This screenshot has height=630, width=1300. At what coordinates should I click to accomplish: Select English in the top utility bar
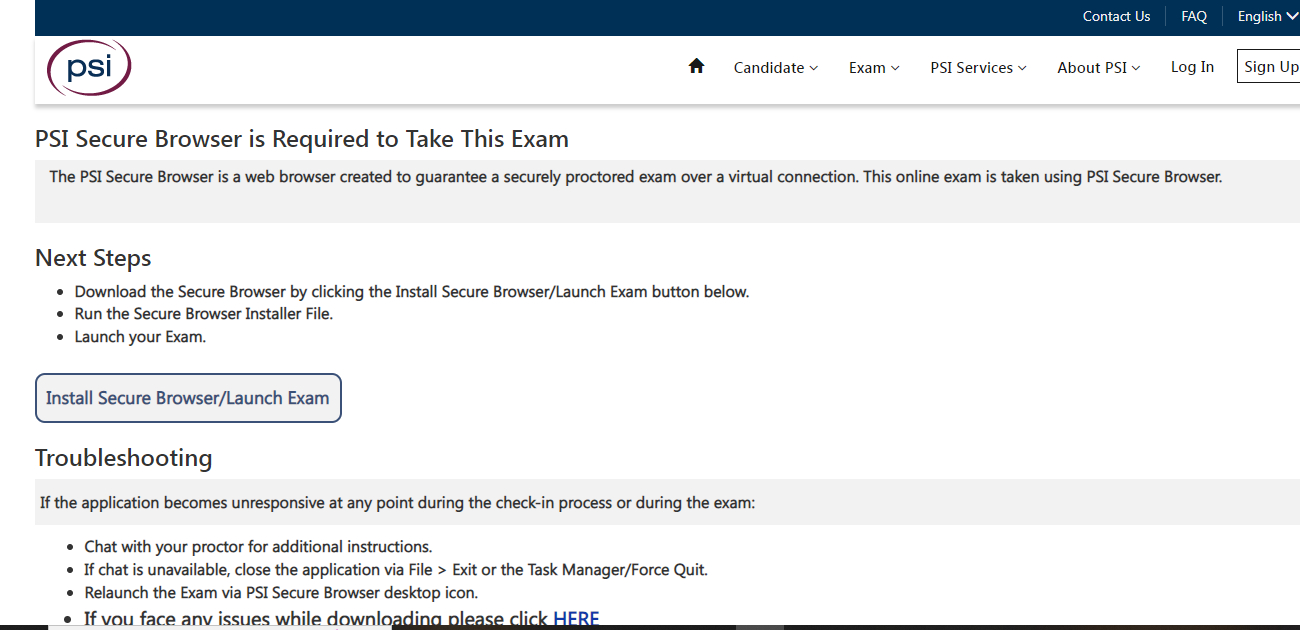(1261, 16)
